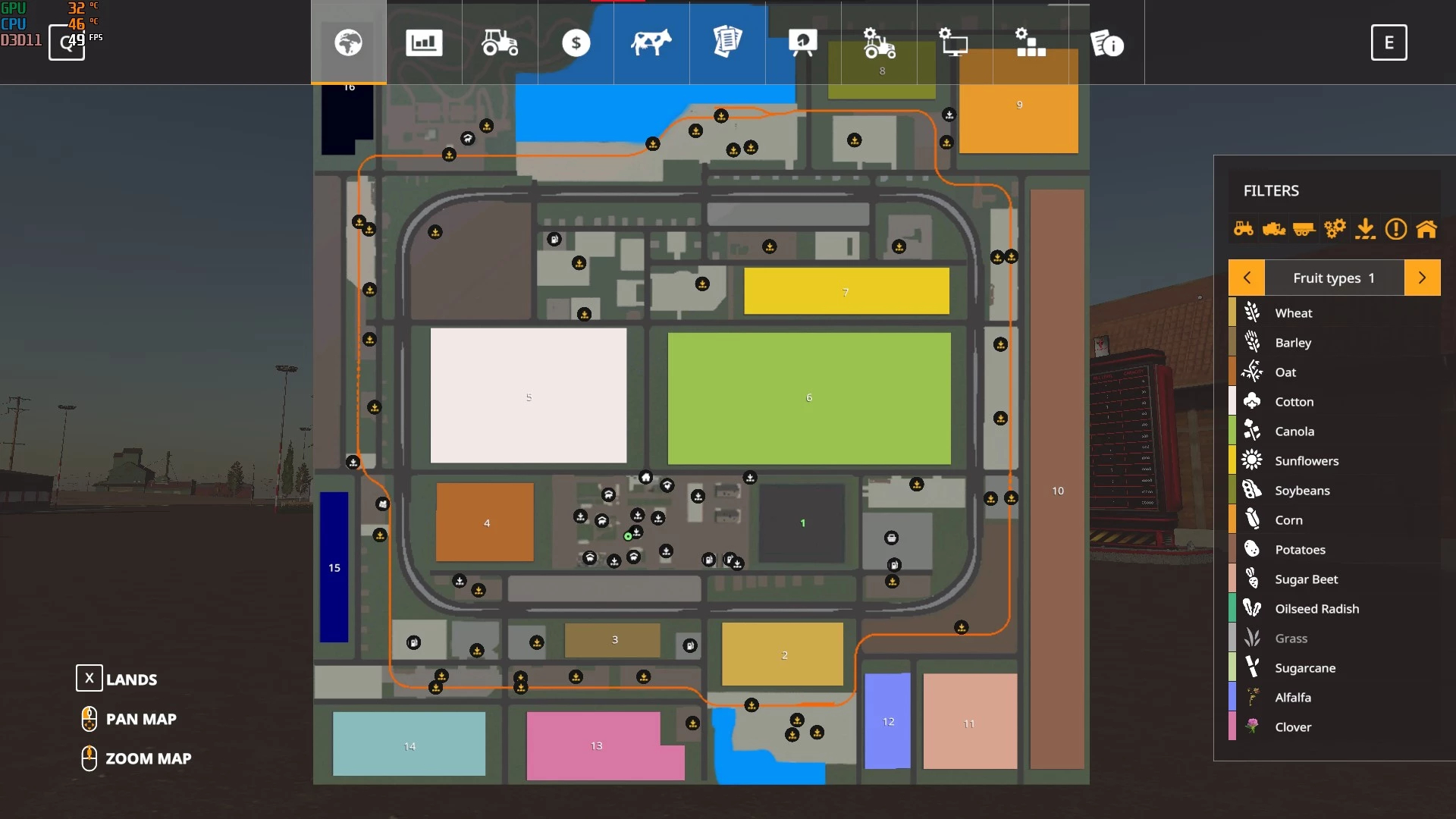The height and width of the screenshot is (819, 1456).
Task: Open the statistics chart tab
Action: (424, 42)
